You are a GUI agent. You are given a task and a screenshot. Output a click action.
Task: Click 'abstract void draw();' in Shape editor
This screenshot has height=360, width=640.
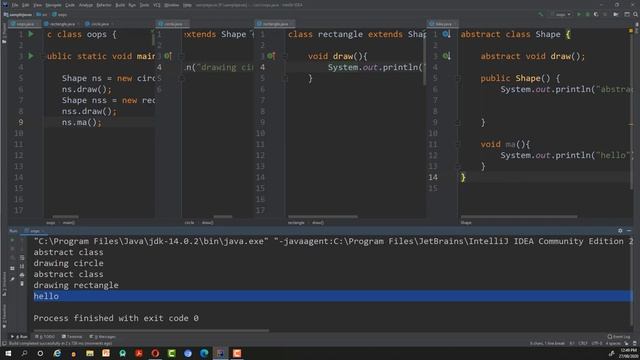pos(533,56)
